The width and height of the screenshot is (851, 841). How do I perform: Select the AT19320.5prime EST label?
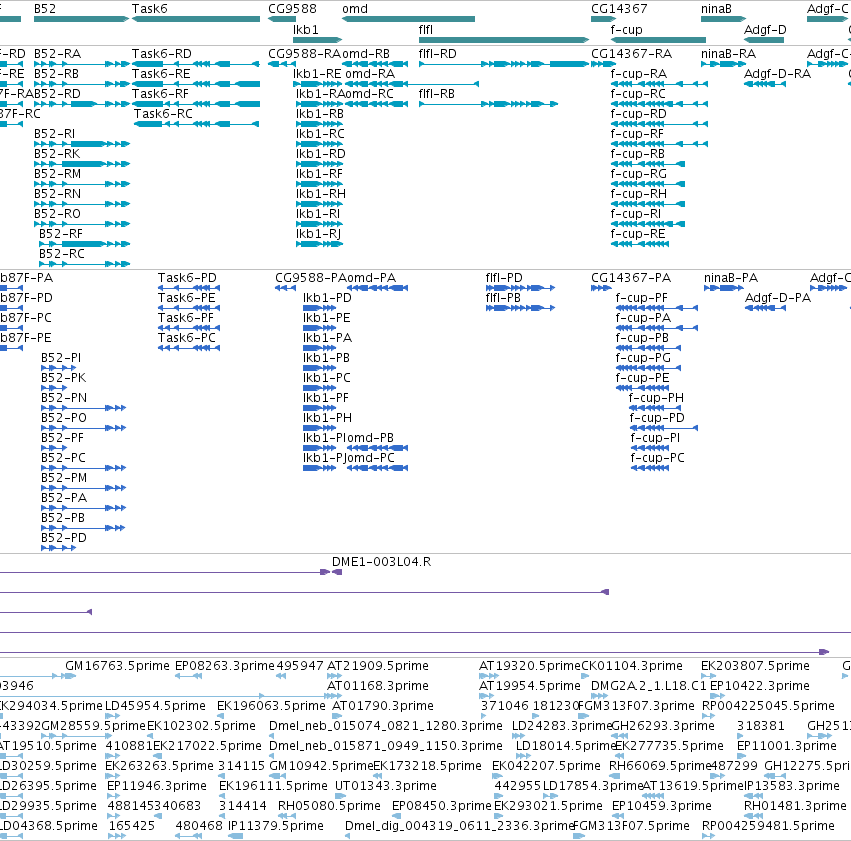pyautogui.click(x=530, y=666)
